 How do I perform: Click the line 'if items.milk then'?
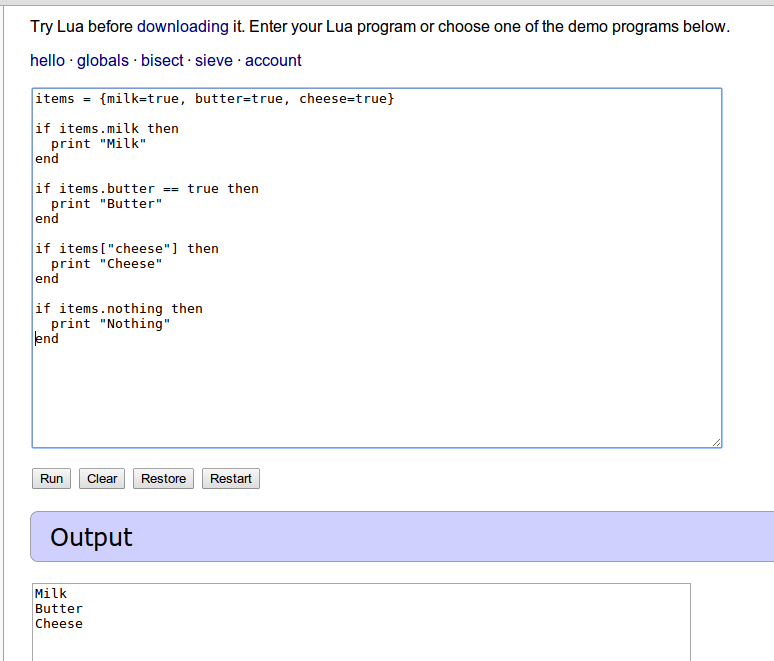(107, 129)
